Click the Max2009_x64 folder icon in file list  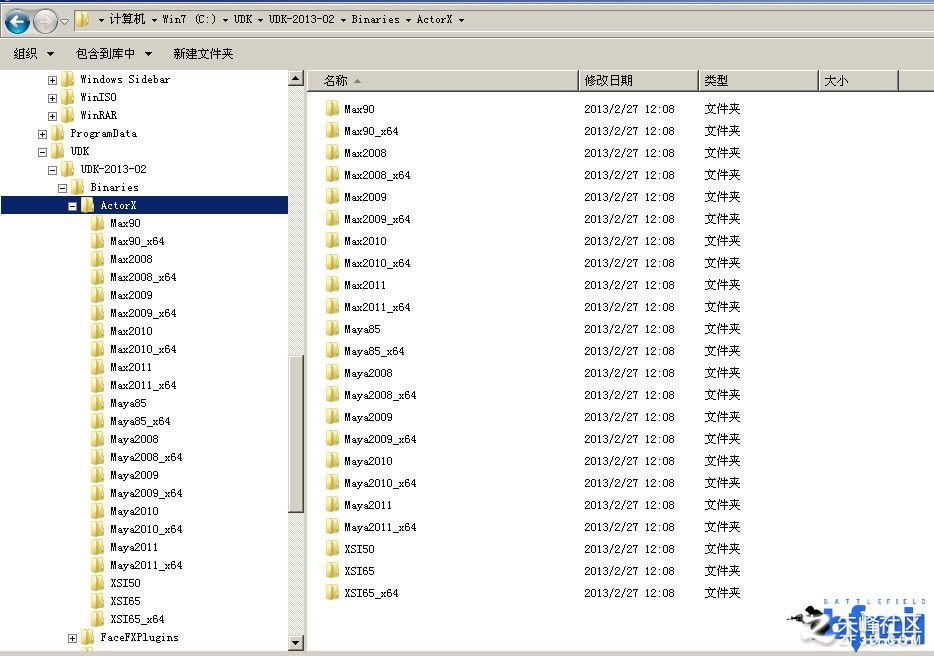[332, 219]
